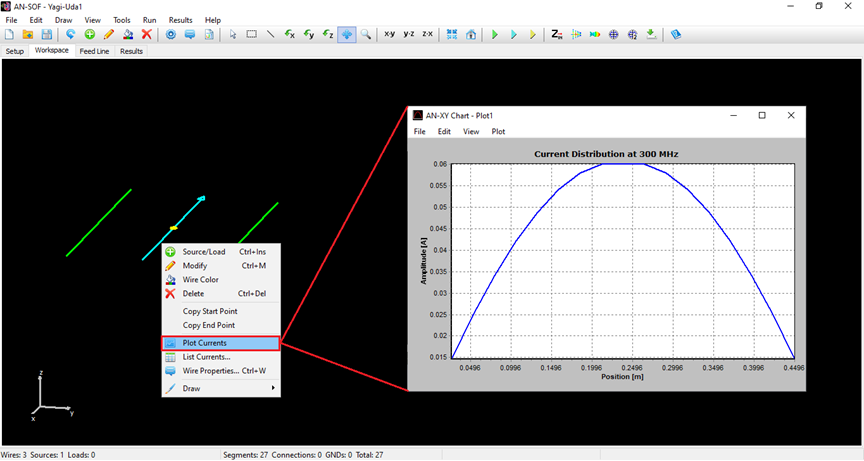The image size is (864, 461).
Task: Open the Edit menu in AN-SOF
Action: coord(36,20)
